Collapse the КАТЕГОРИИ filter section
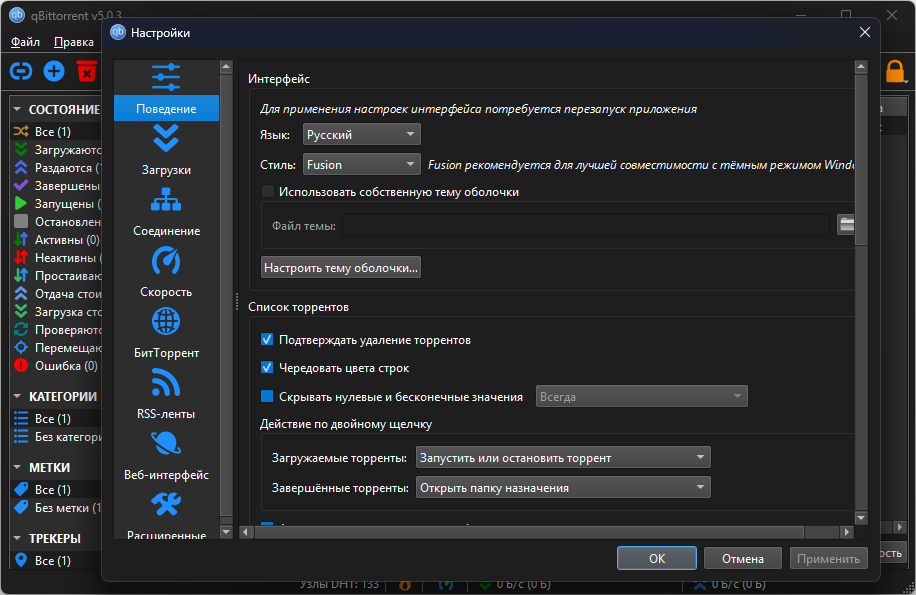The height and width of the screenshot is (595, 916). point(17,396)
